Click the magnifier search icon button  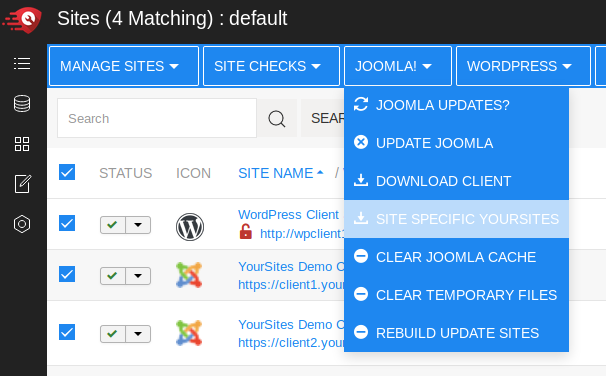click(x=277, y=118)
